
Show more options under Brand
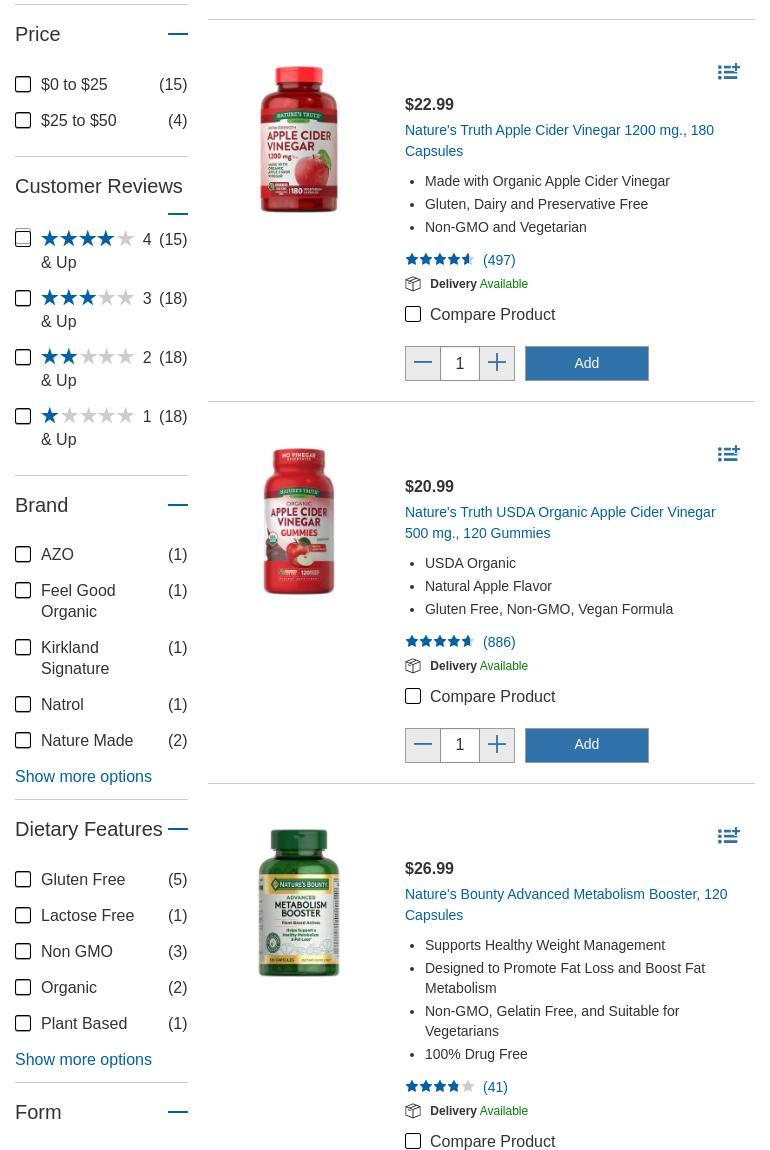click(83, 777)
